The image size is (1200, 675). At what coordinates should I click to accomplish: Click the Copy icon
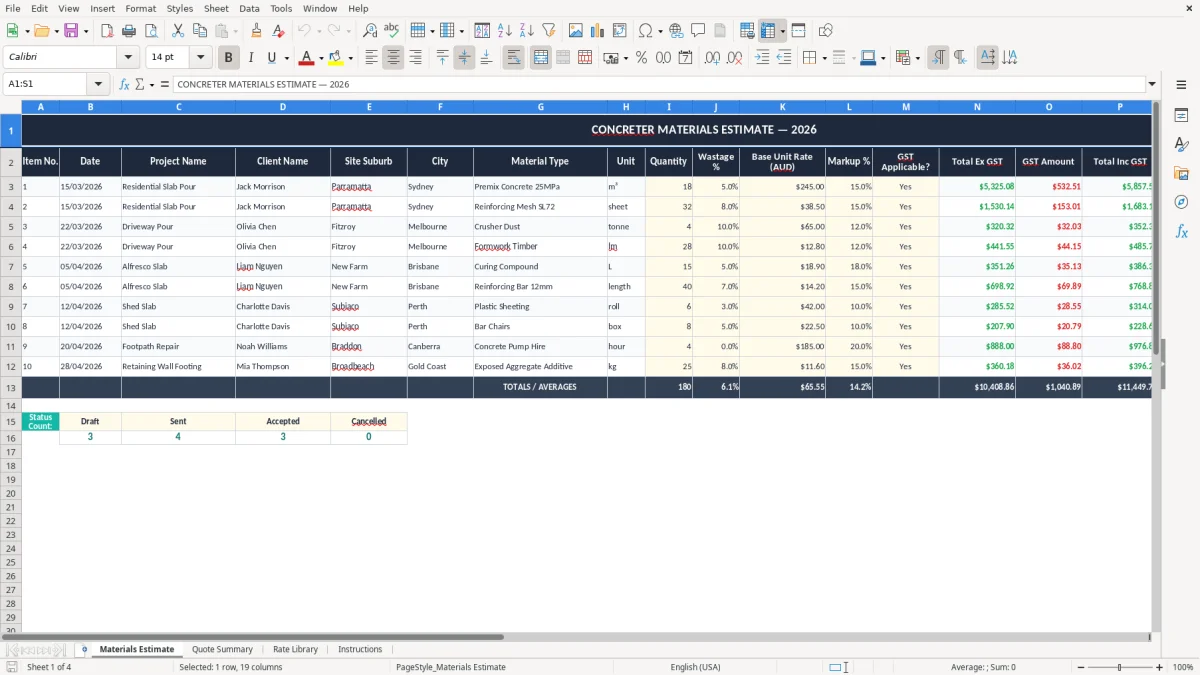tap(199, 31)
